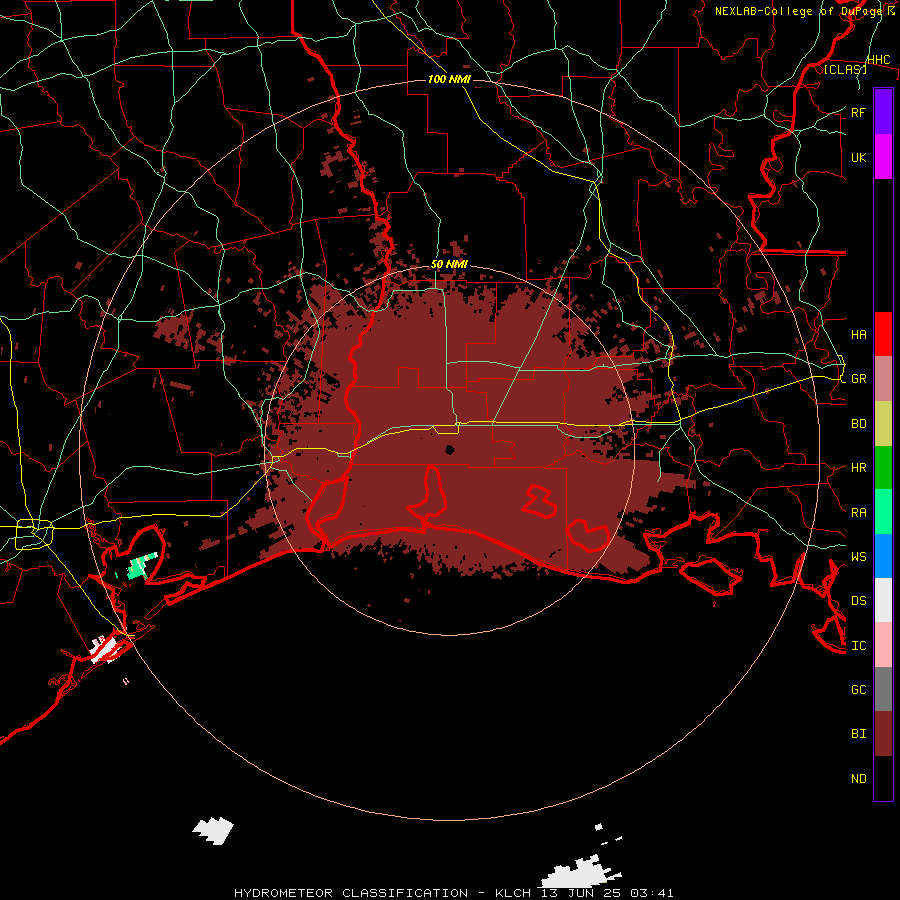The width and height of the screenshot is (900, 900).
Task: Select the GR pinkish legend swatch
Action: pos(883,379)
